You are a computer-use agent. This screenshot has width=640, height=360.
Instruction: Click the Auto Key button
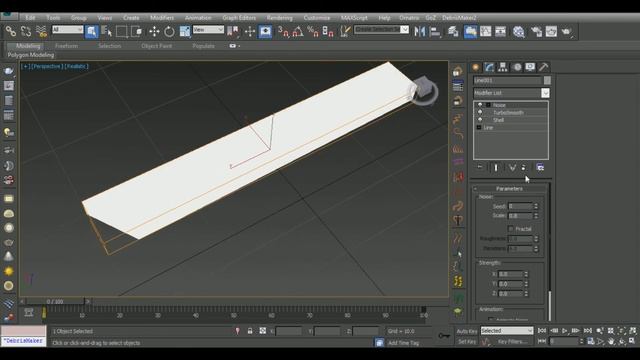[467, 331]
